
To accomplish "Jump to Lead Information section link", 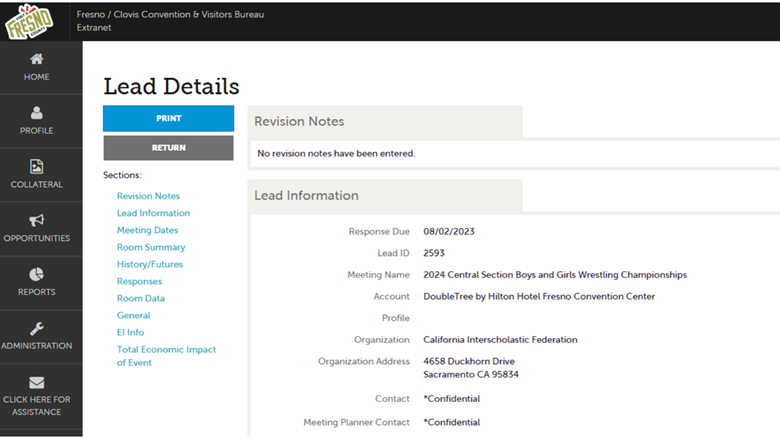I will pyautogui.click(x=153, y=213).
